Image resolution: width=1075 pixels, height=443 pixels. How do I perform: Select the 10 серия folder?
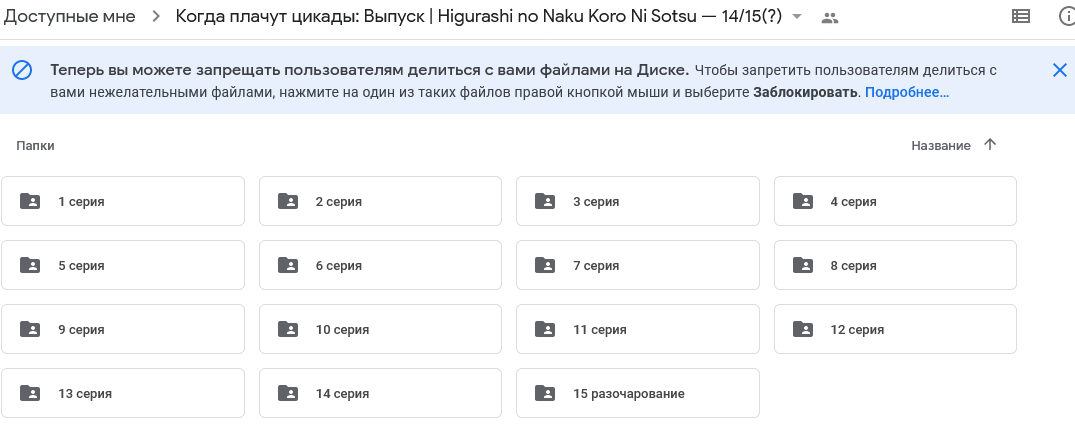click(381, 329)
